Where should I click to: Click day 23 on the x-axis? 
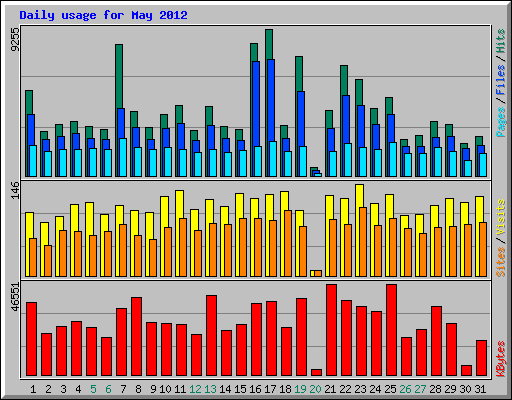click(360, 389)
